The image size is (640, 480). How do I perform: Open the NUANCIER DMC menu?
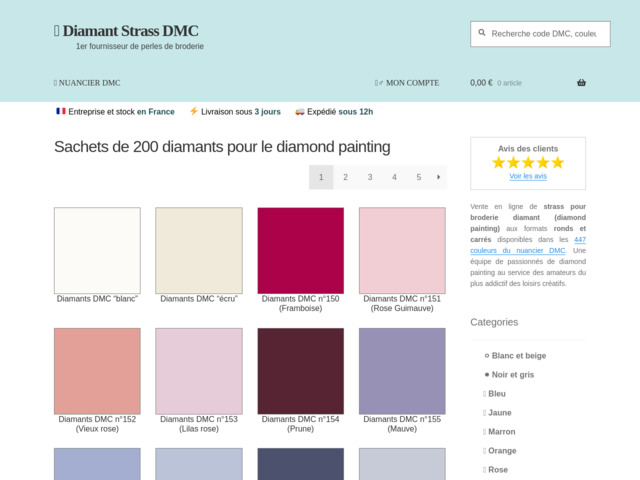87,83
